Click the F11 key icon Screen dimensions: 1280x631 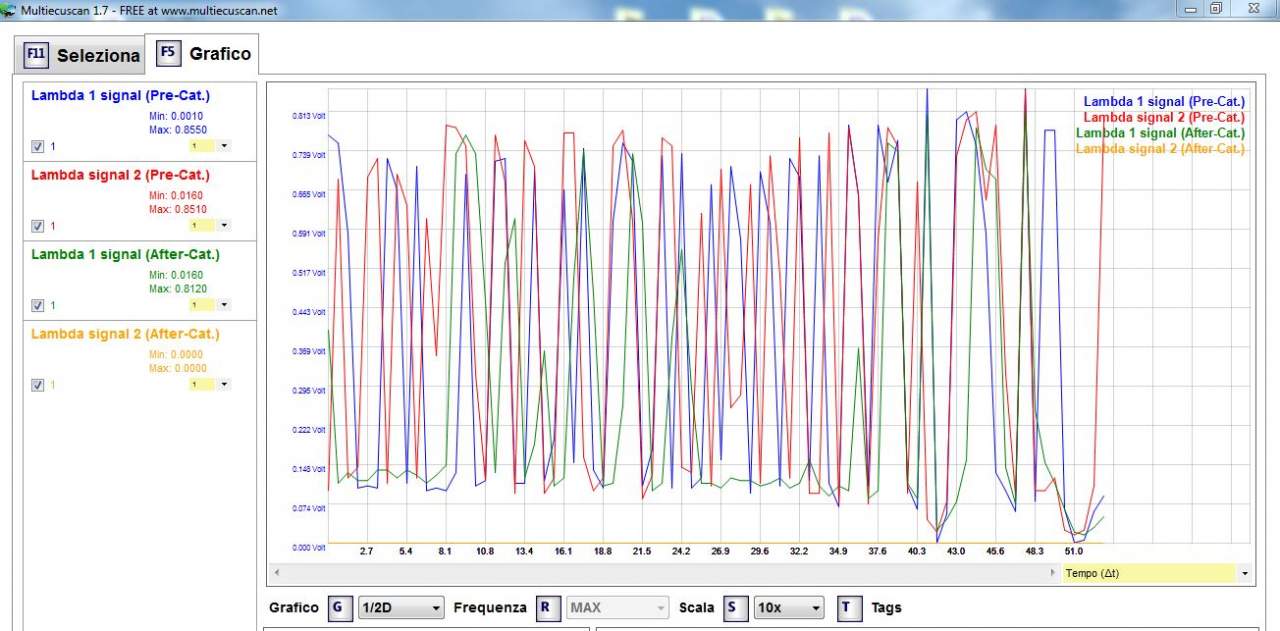(x=37, y=56)
